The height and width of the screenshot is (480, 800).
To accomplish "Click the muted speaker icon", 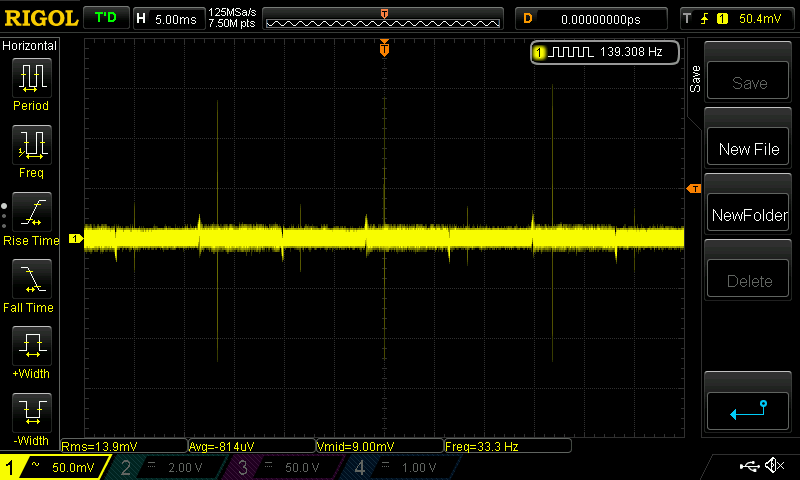I will [774, 465].
